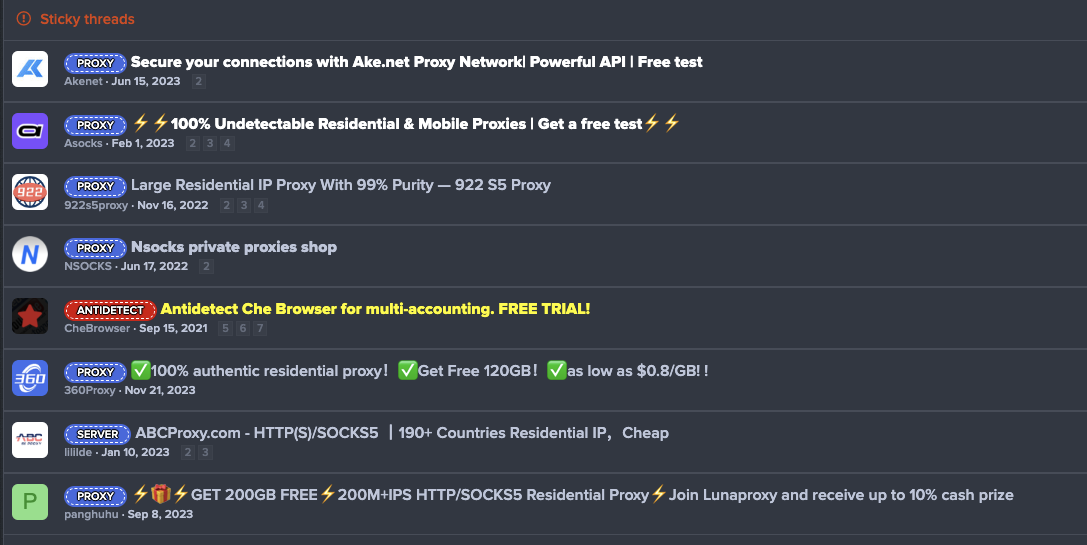This screenshot has height=545, width=1087.
Task: Click the Sticky threads warning icon
Action: [x=24, y=19]
